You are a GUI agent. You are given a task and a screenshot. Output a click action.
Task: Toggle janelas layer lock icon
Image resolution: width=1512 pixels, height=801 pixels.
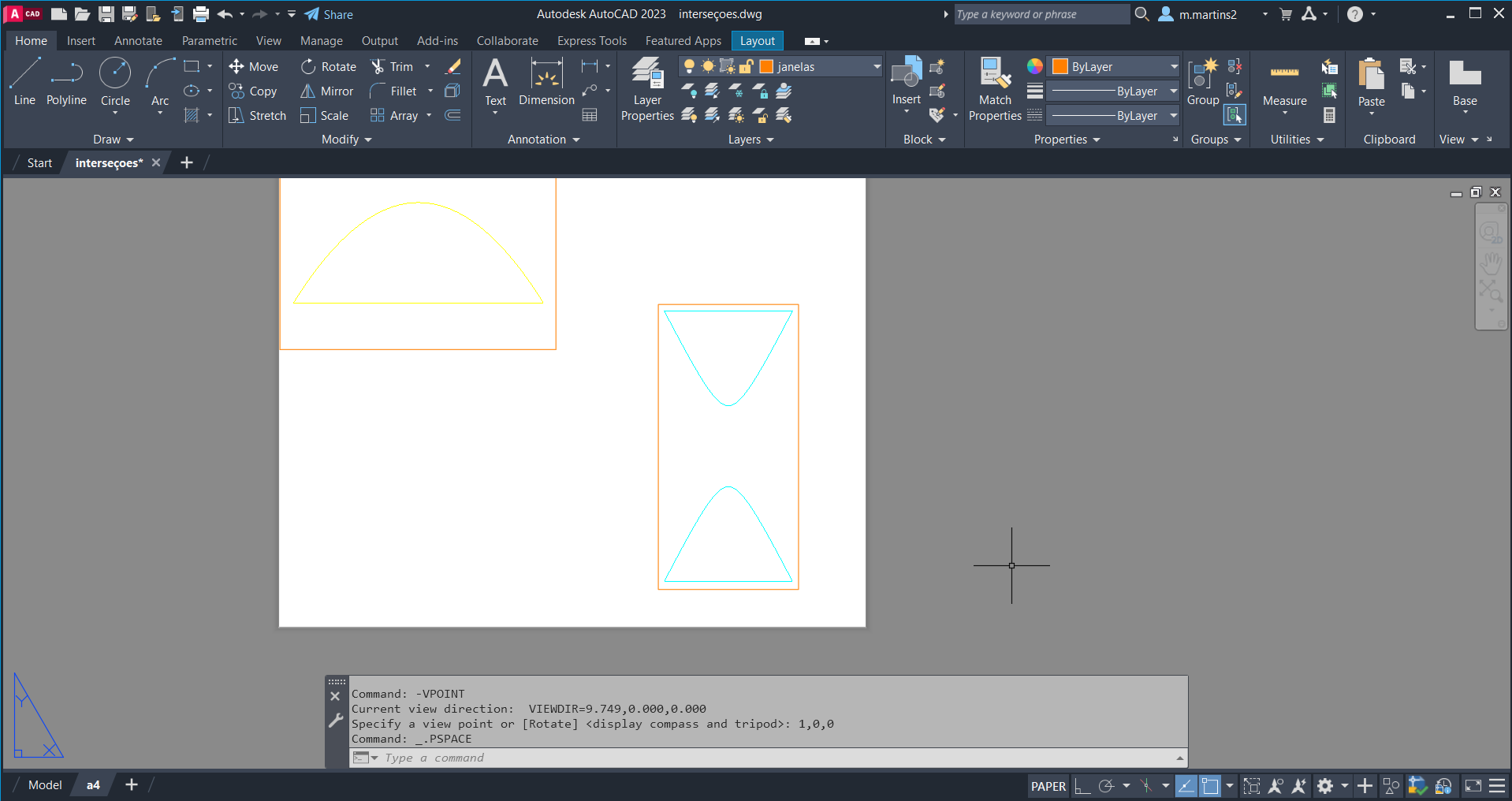pyautogui.click(x=746, y=67)
